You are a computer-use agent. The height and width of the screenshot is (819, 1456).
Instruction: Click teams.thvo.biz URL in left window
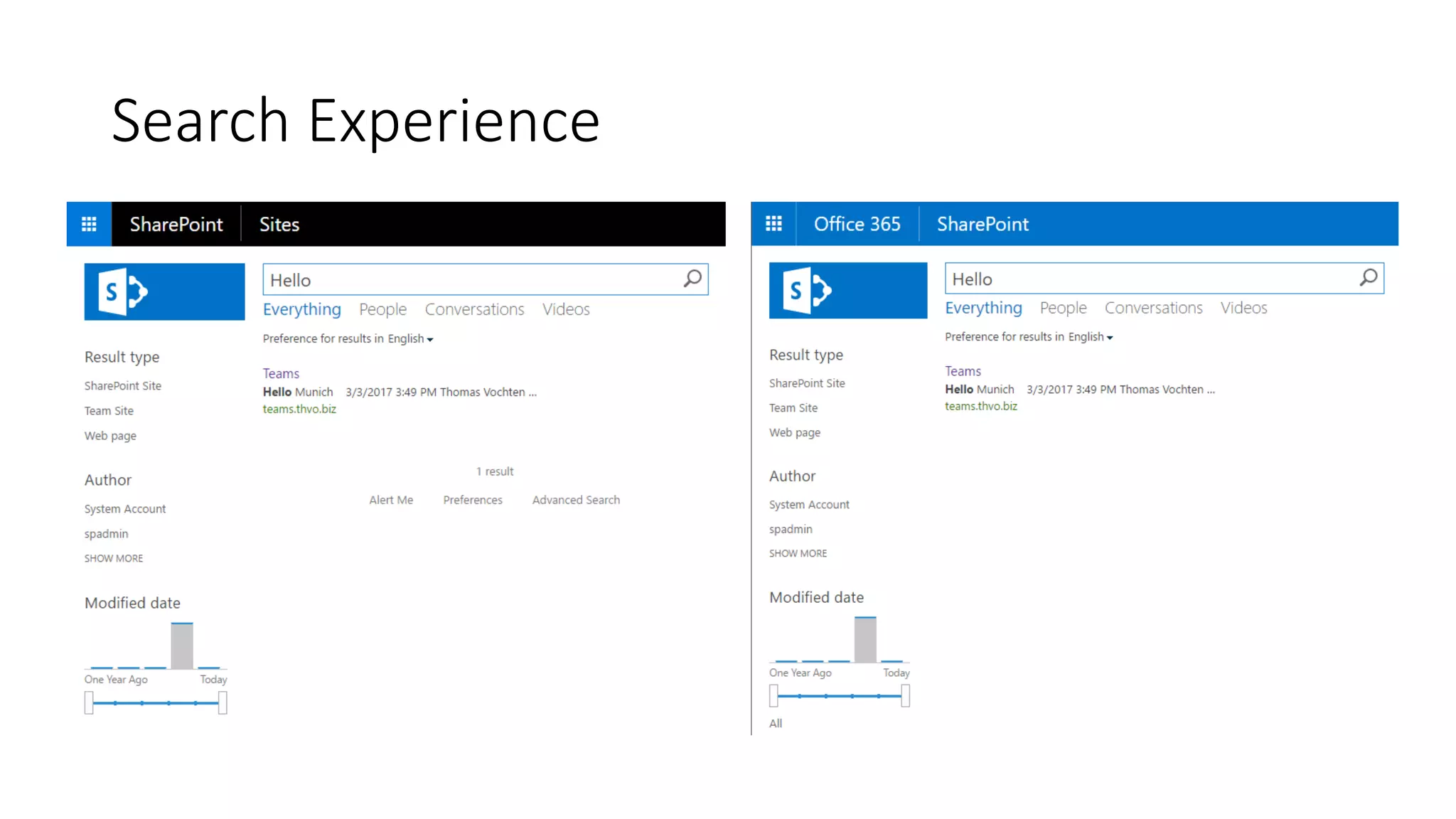(x=299, y=409)
